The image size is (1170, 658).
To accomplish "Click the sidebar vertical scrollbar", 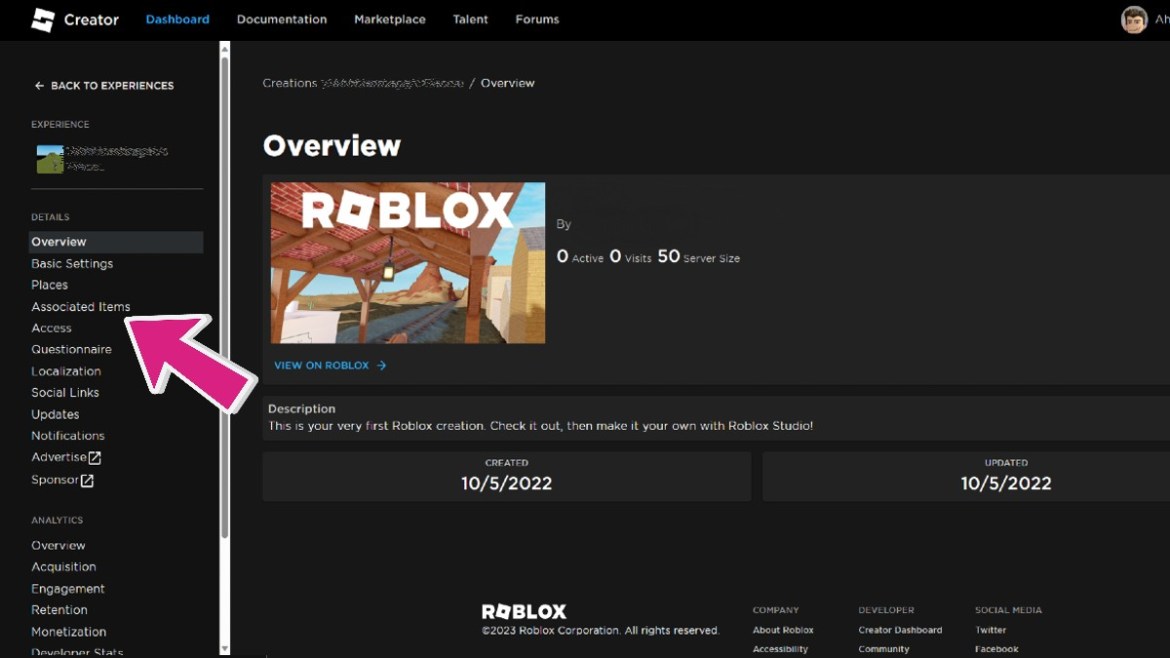I will click(x=225, y=300).
